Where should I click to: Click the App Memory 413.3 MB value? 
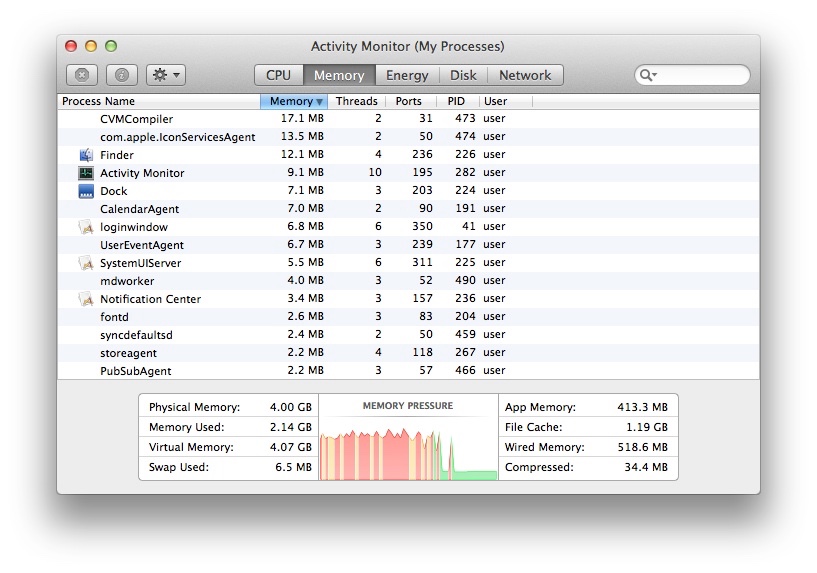point(642,407)
